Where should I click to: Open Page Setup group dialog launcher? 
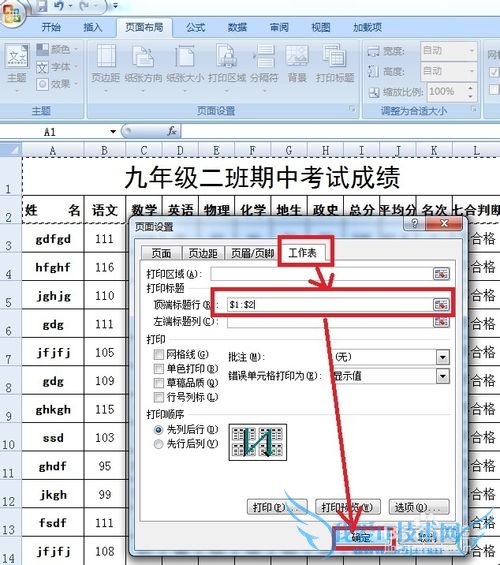pyautogui.click(x=352, y=109)
